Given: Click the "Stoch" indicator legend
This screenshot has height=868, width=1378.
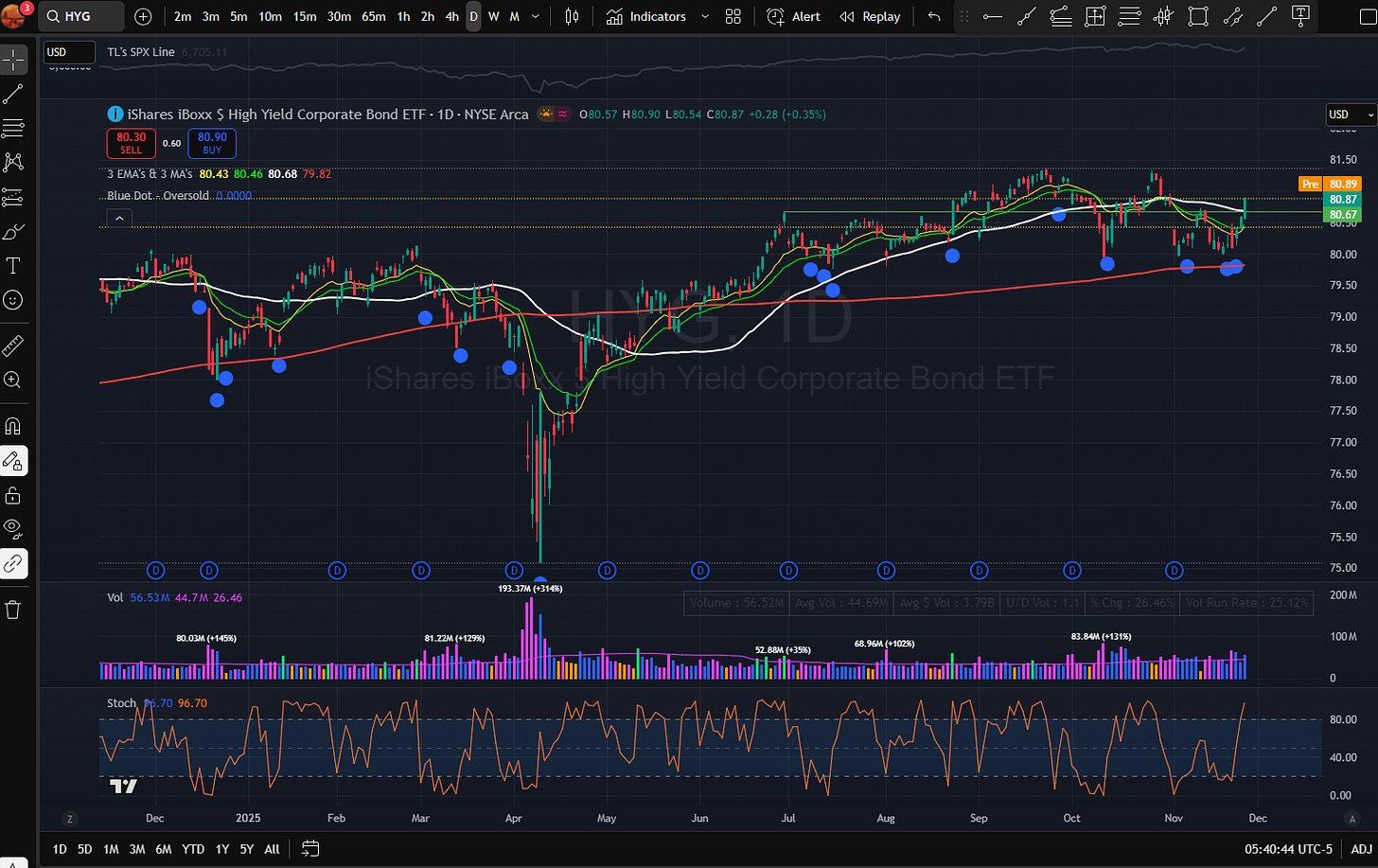Looking at the screenshot, I should (x=121, y=703).
